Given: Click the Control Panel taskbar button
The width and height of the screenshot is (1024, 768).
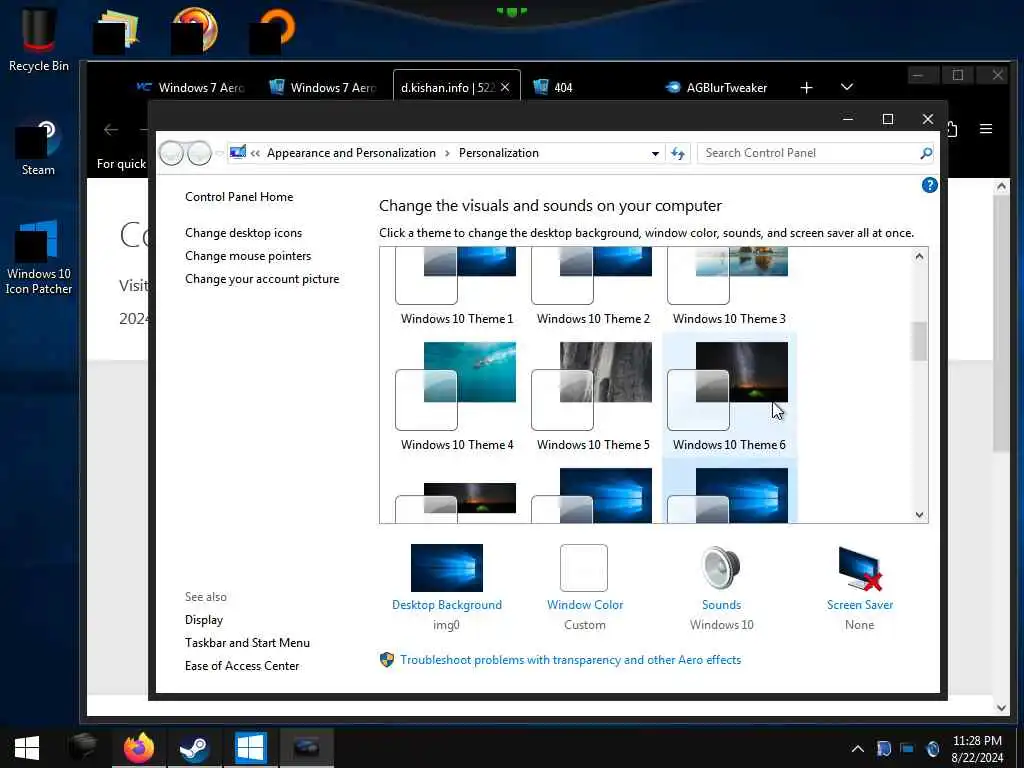Looking at the screenshot, I should point(306,748).
